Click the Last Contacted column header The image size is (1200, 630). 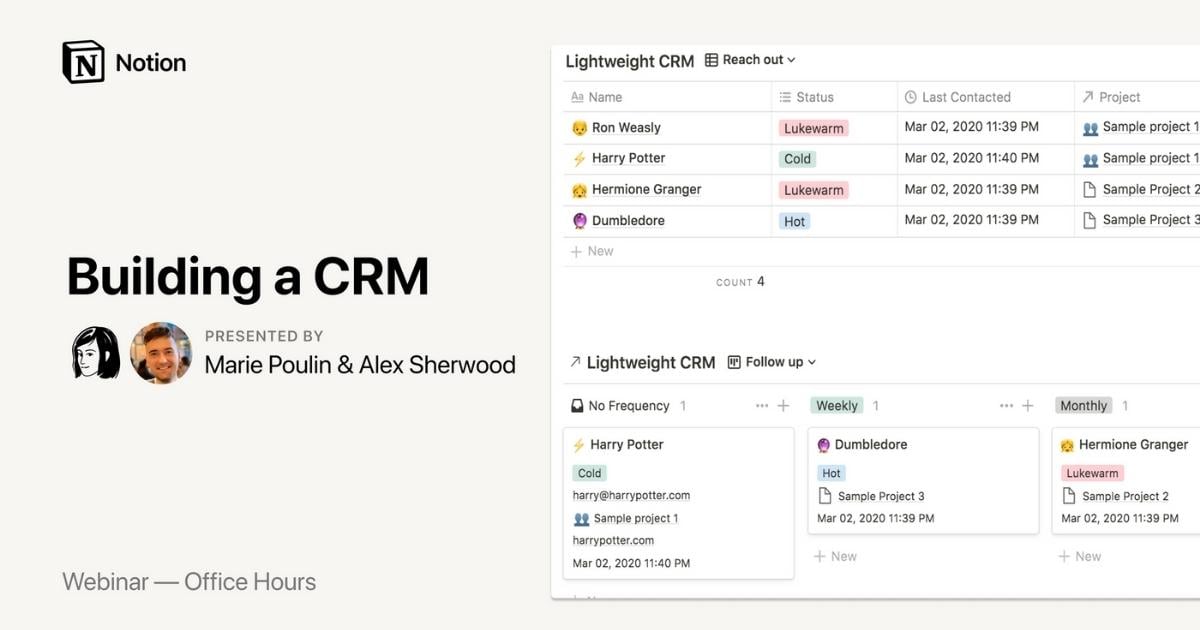(x=965, y=97)
